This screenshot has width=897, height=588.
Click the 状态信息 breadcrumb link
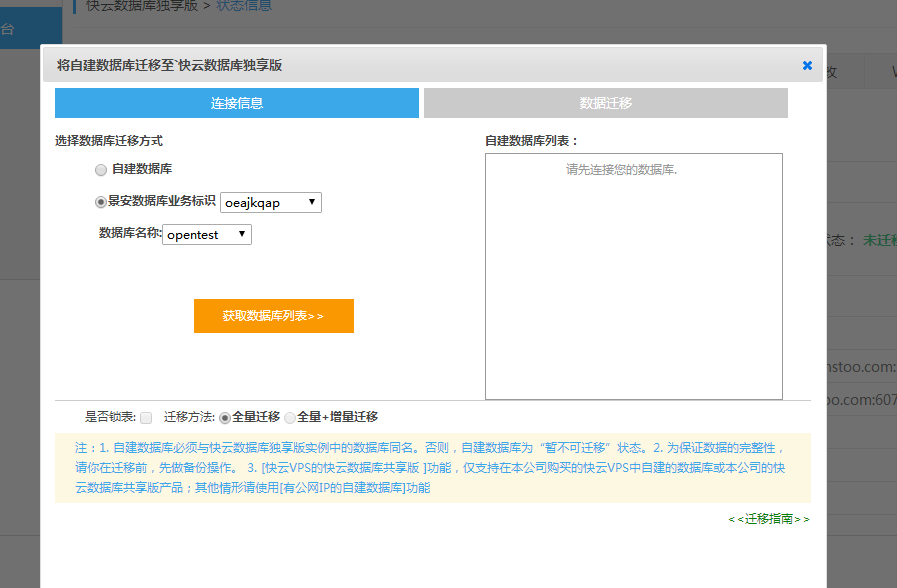click(x=243, y=6)
